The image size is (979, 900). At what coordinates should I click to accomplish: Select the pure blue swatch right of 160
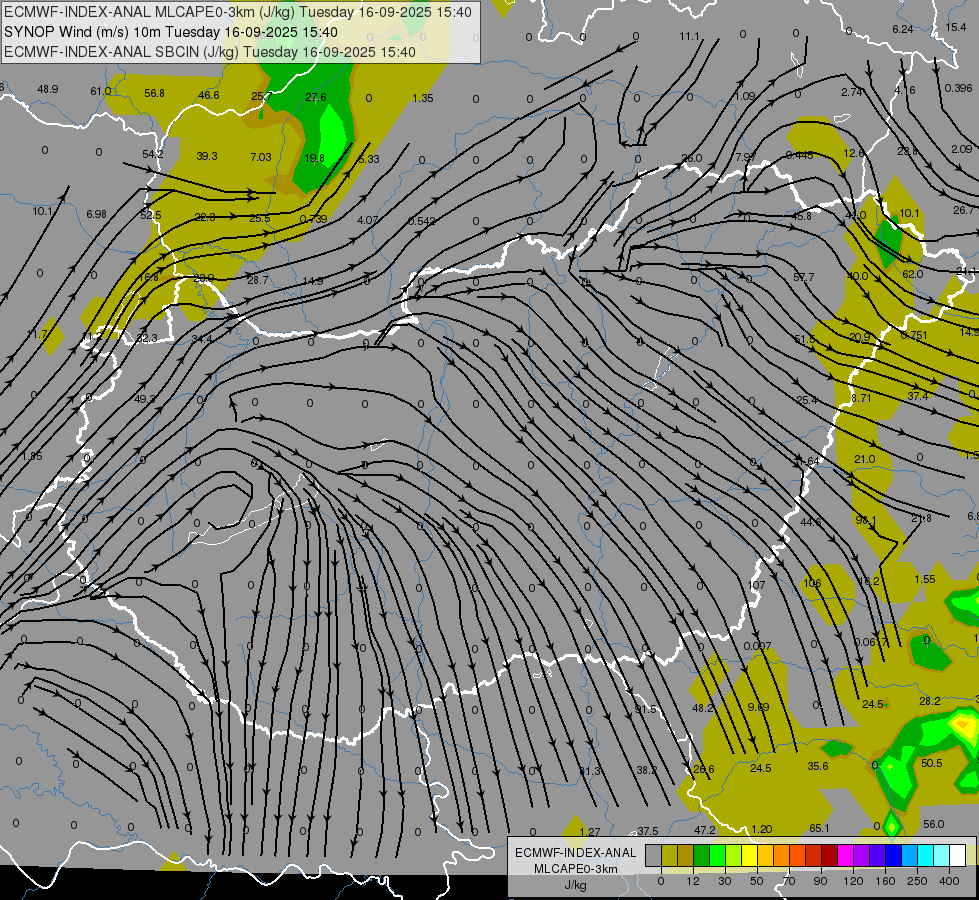point(894,855)
